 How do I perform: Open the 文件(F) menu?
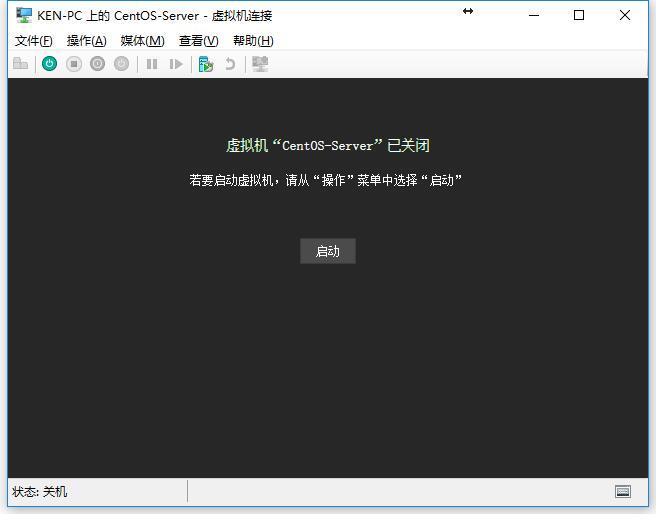[33, 41]
